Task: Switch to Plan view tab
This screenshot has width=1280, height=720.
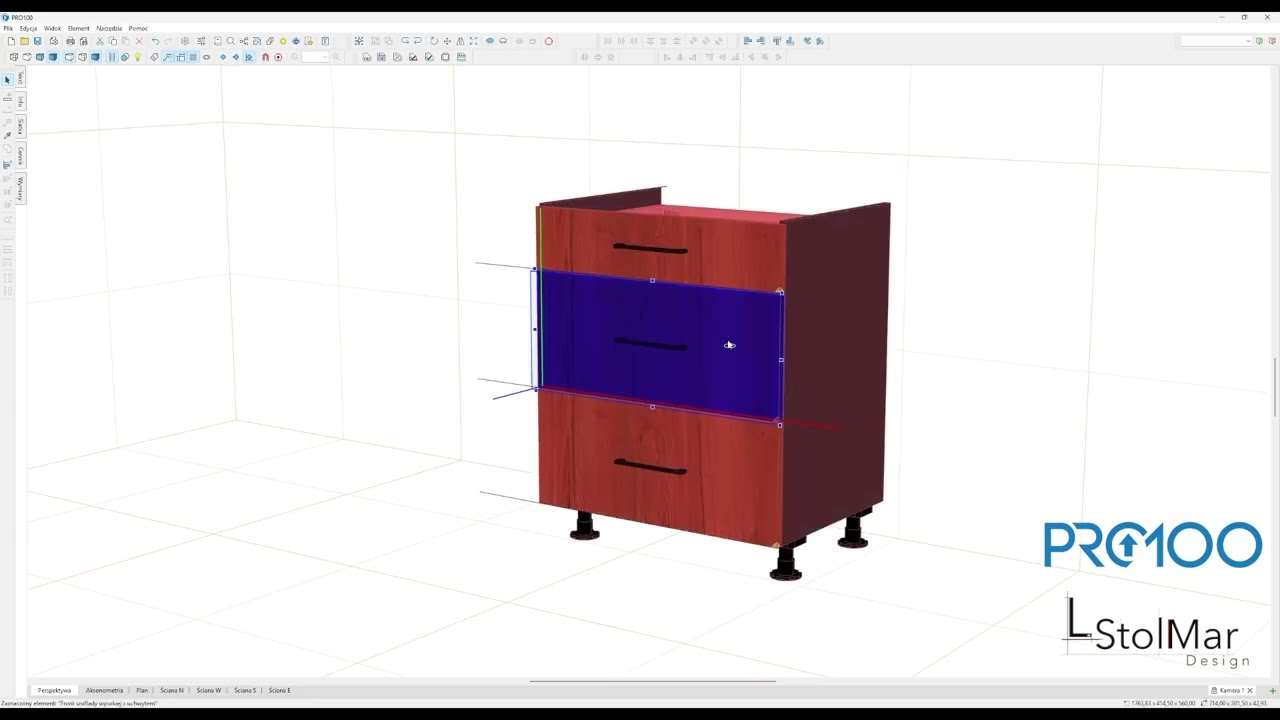Action: [x=142, y=690]
